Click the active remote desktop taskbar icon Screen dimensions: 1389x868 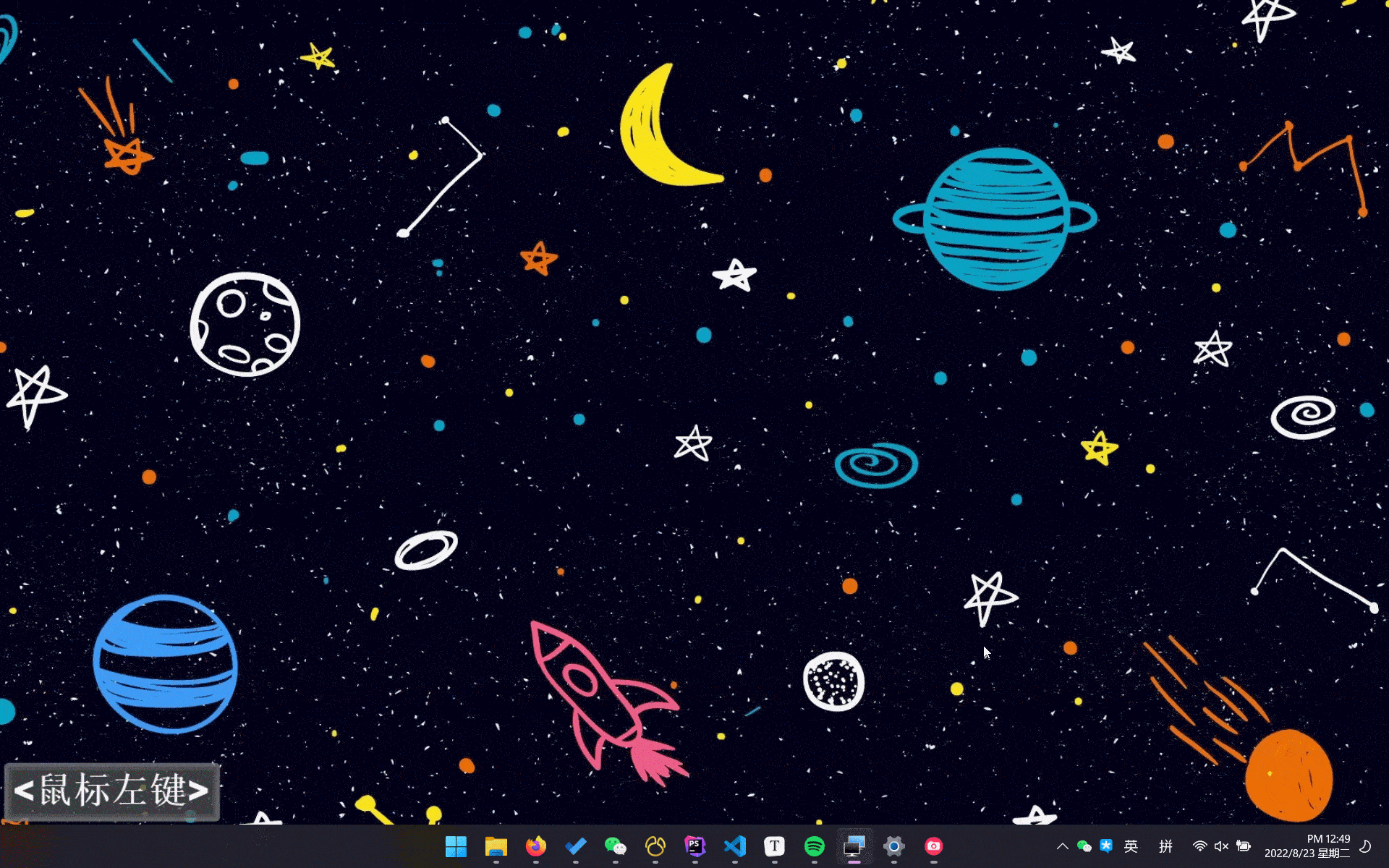coord(854,846)
